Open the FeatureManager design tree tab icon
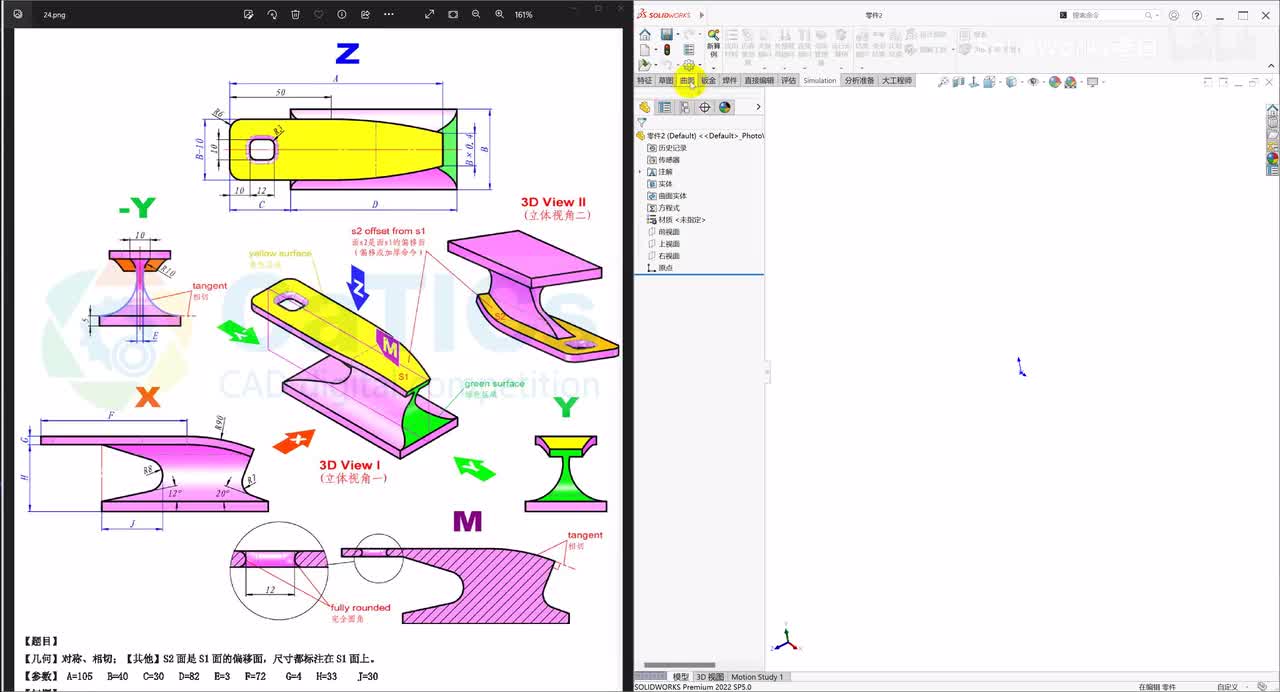The image size is (1280, 692). coord(645,107)
